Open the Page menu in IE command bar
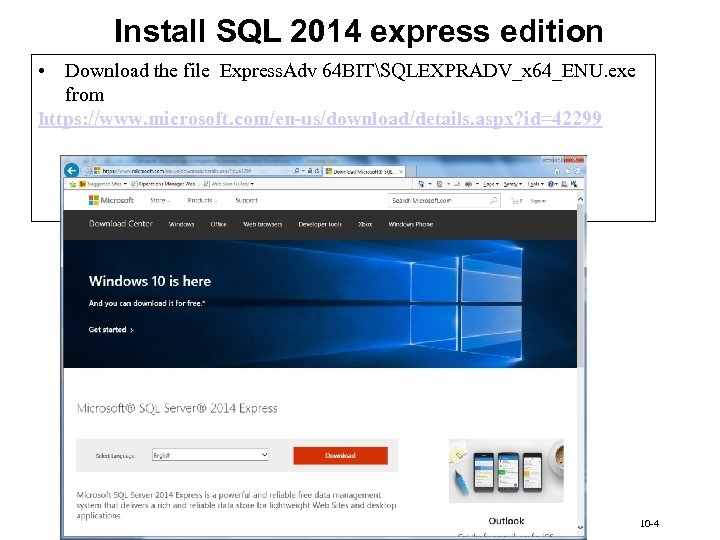The width and height of the screenshot is (720, 540). coord(491,184)
